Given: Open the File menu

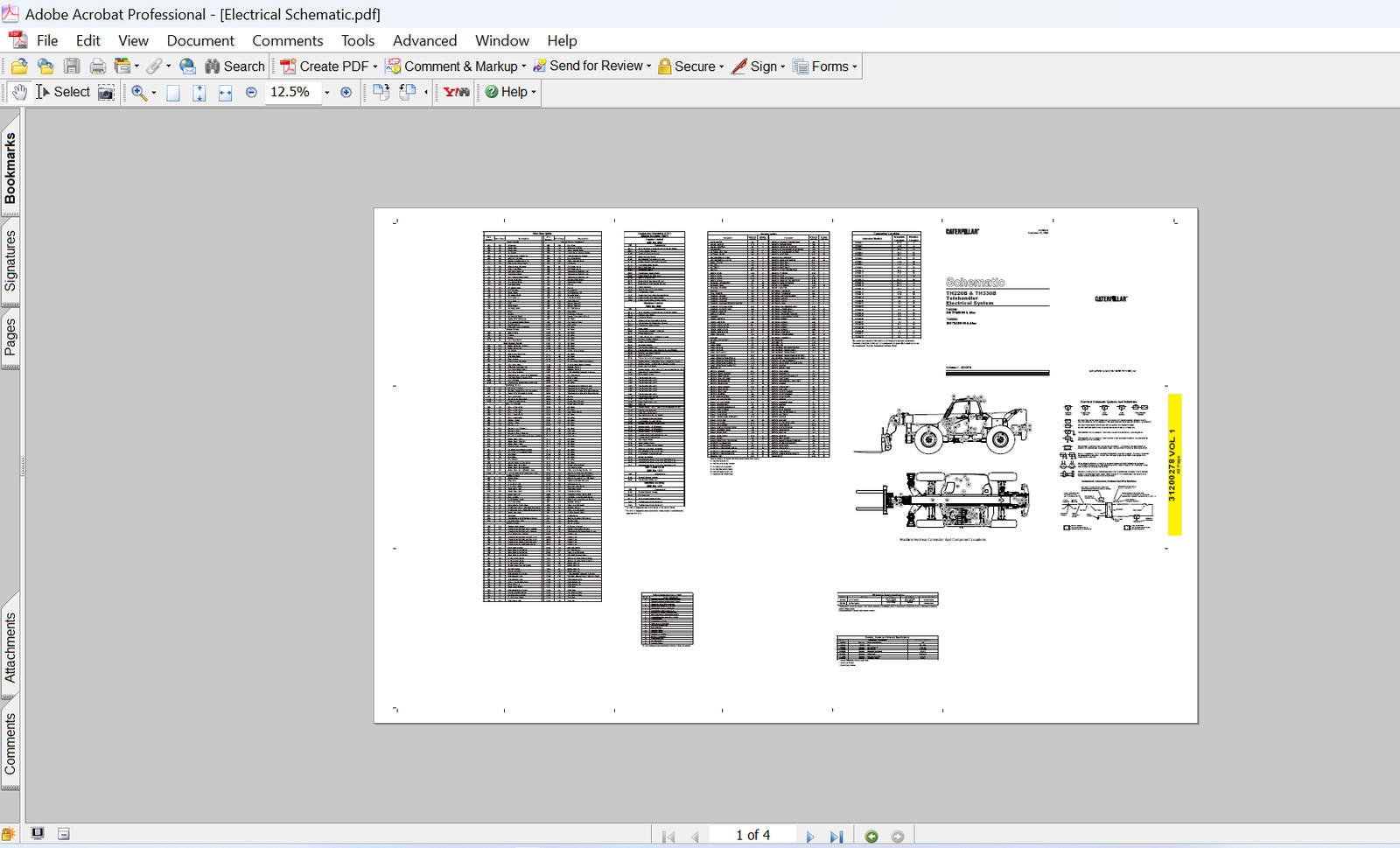Looking at the screenshot, I should (47, 40).
